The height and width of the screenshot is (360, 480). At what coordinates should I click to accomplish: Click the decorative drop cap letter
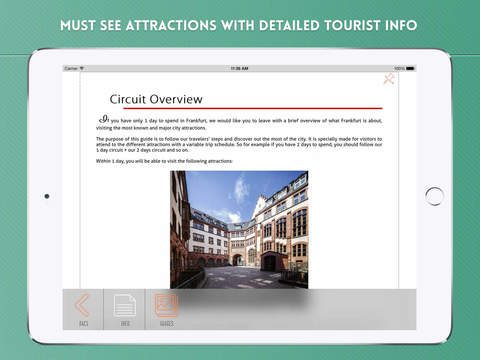104,119
